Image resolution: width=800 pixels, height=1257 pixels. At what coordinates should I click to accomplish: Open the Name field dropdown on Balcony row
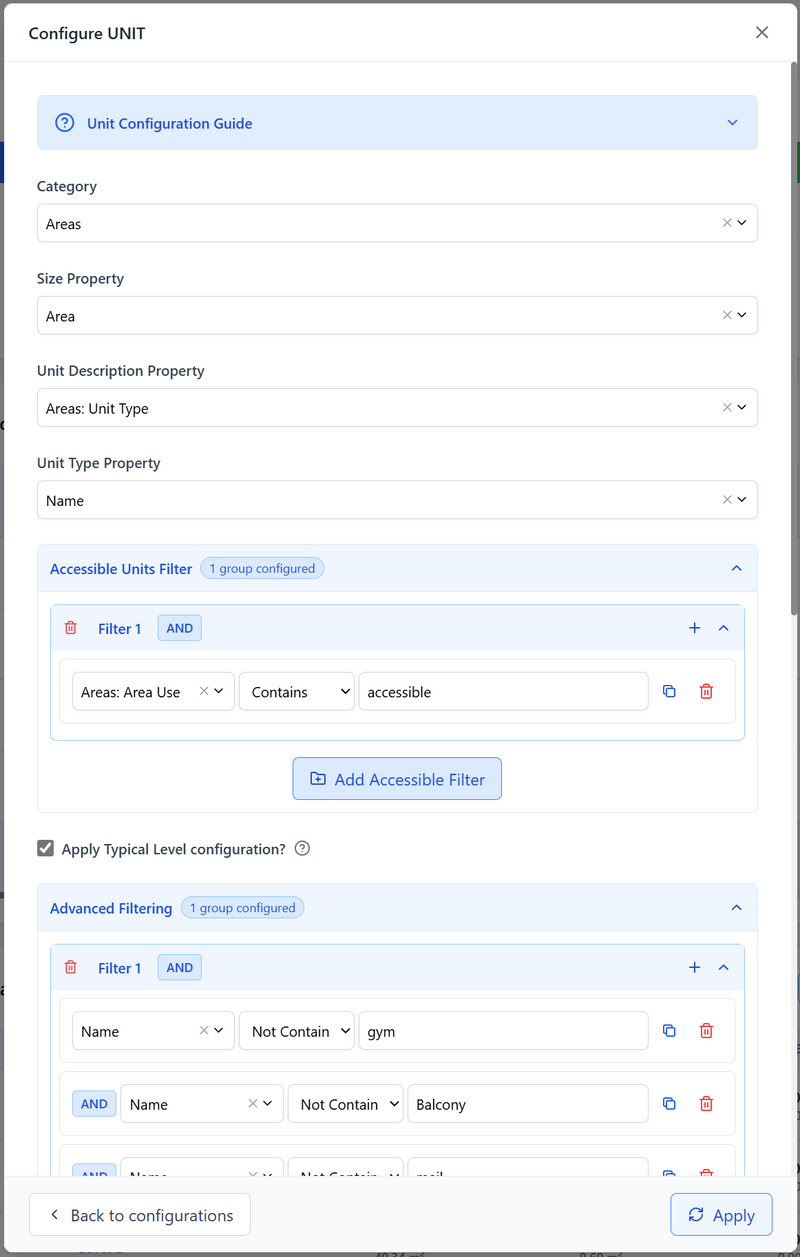[267, 1104]
